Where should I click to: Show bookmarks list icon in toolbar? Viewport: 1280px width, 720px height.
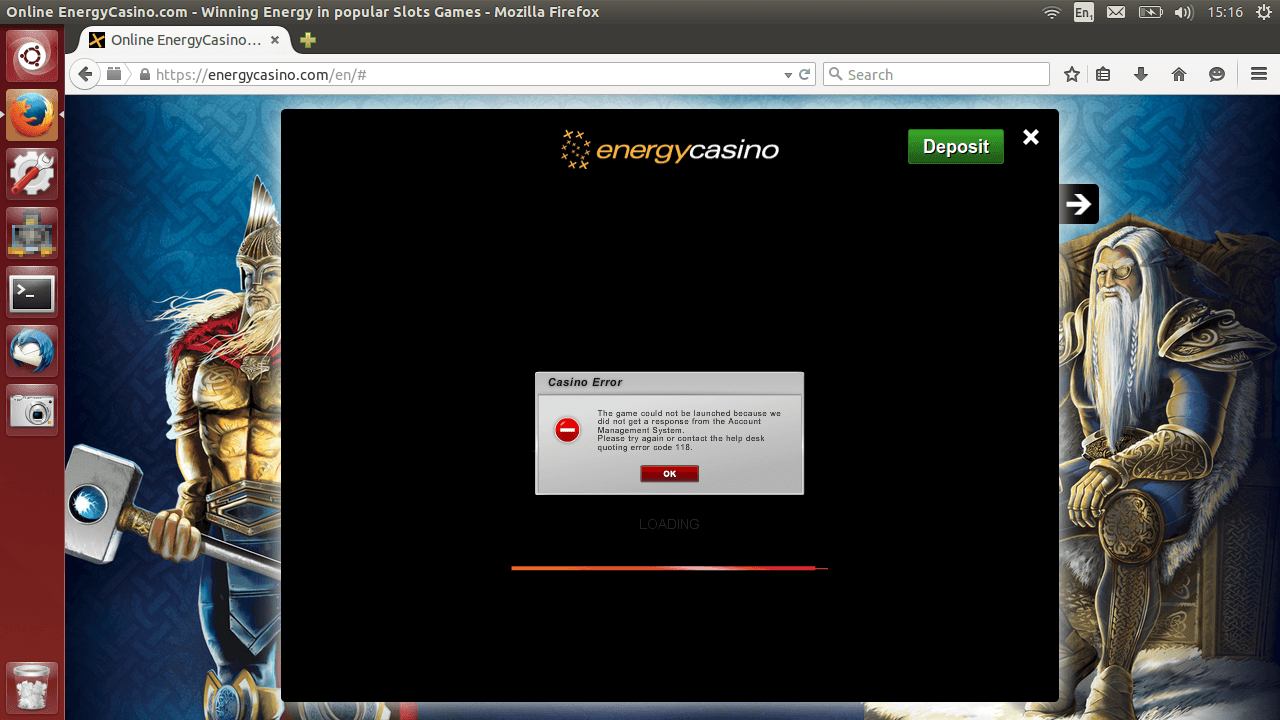click(1103, 74)
